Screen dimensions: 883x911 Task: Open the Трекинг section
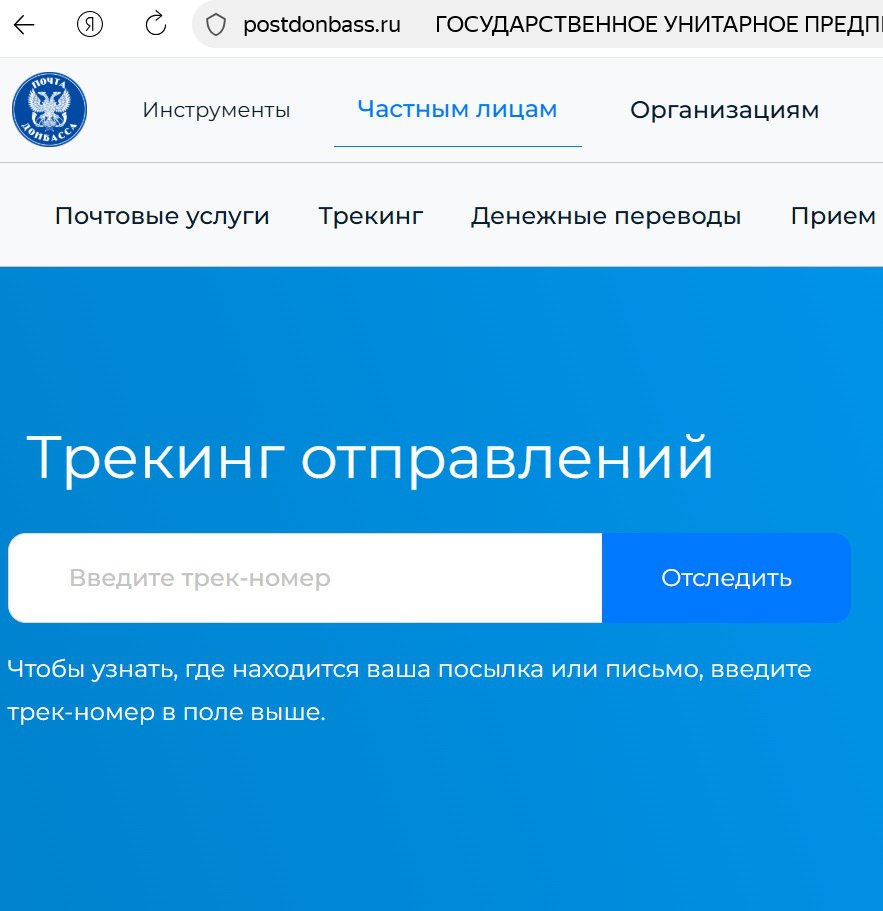(370, 215)
